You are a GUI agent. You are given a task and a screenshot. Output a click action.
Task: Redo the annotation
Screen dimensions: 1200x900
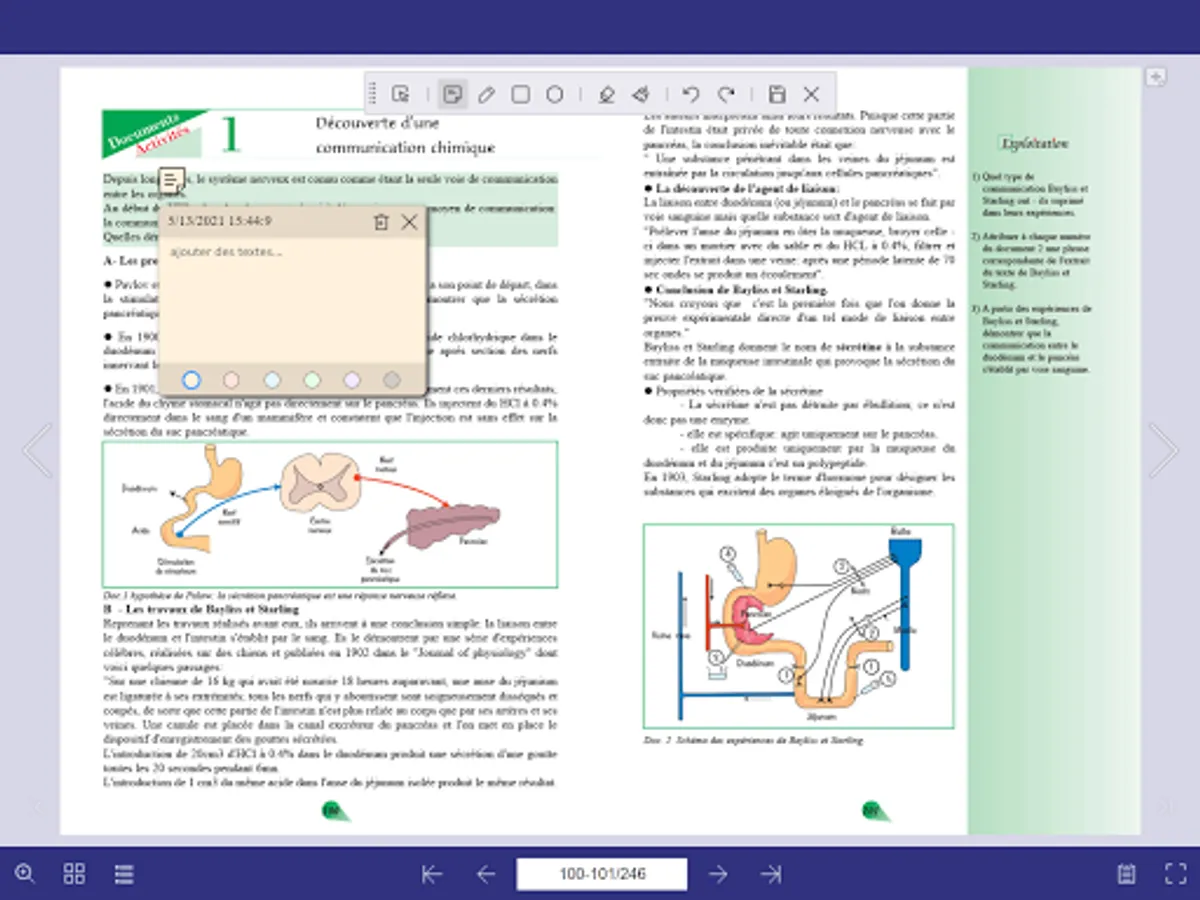coord(726,95)
